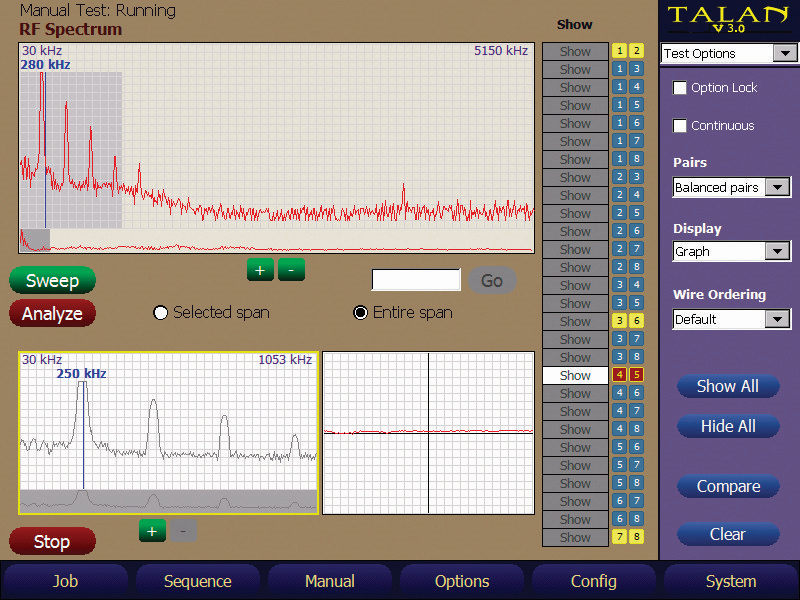
Task: Select wire 4 badge in pair 2 4
Action: (x=637, y=194)
